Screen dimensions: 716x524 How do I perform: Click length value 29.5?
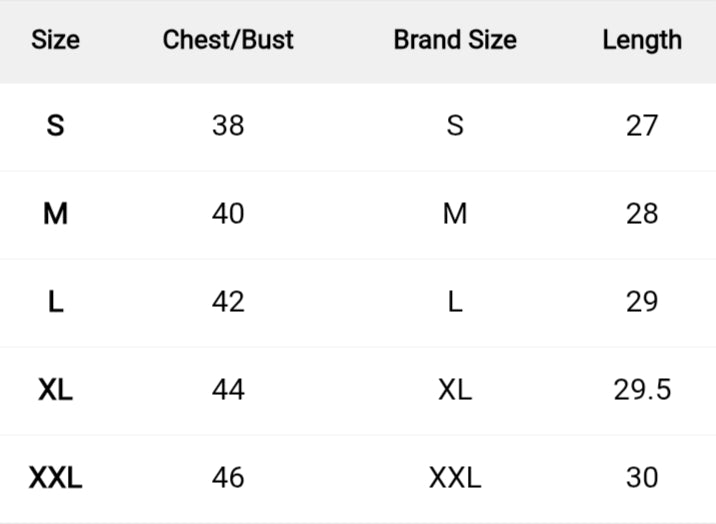pos(642,390)
